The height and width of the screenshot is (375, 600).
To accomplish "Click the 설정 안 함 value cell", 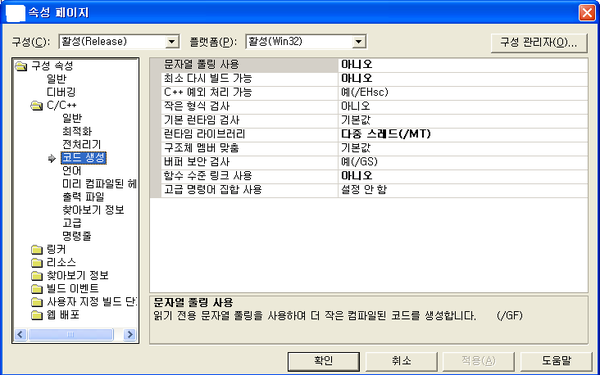I will tap(463, 190).
